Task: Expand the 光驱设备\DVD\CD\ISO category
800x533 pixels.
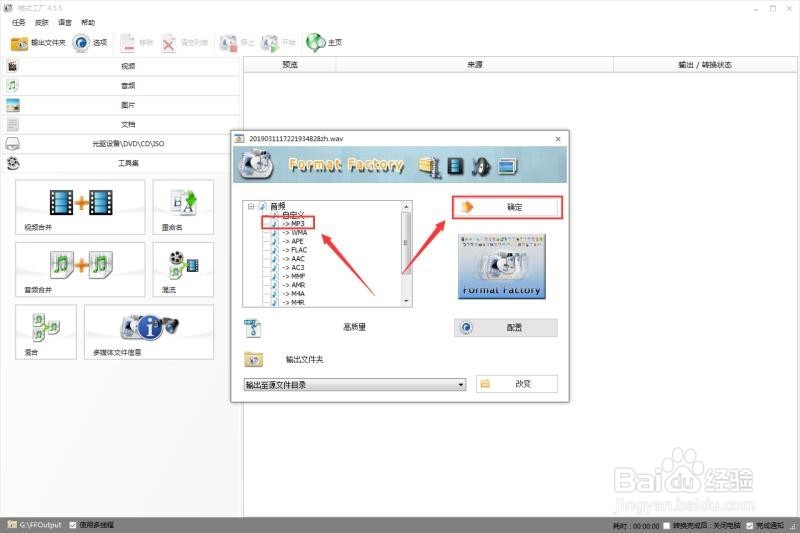Action: 121,144
